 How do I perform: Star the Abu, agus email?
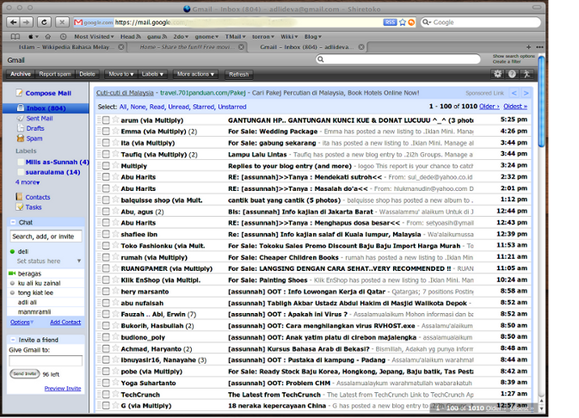pos(116,211)
